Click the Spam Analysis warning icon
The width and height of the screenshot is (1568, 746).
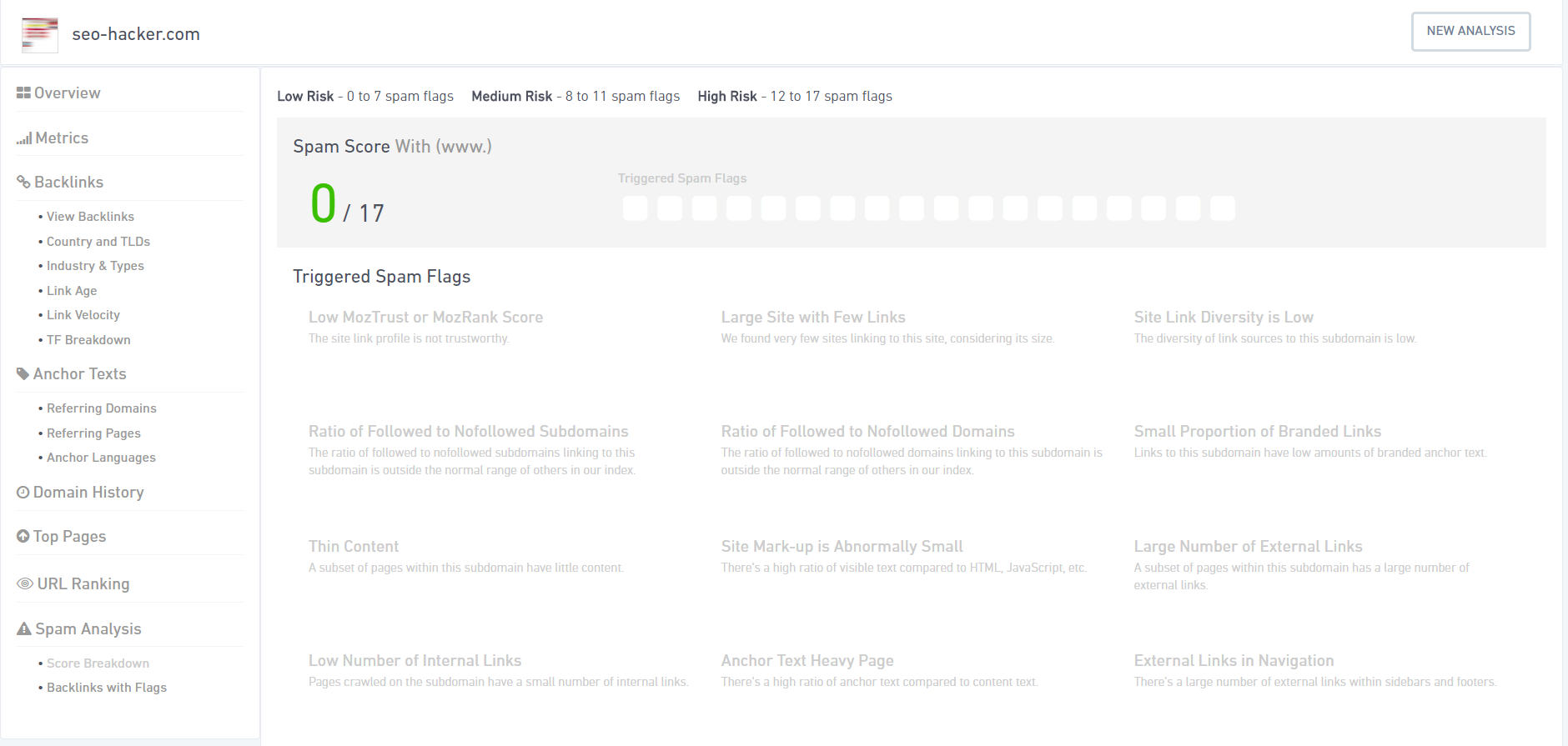point(24,629)
